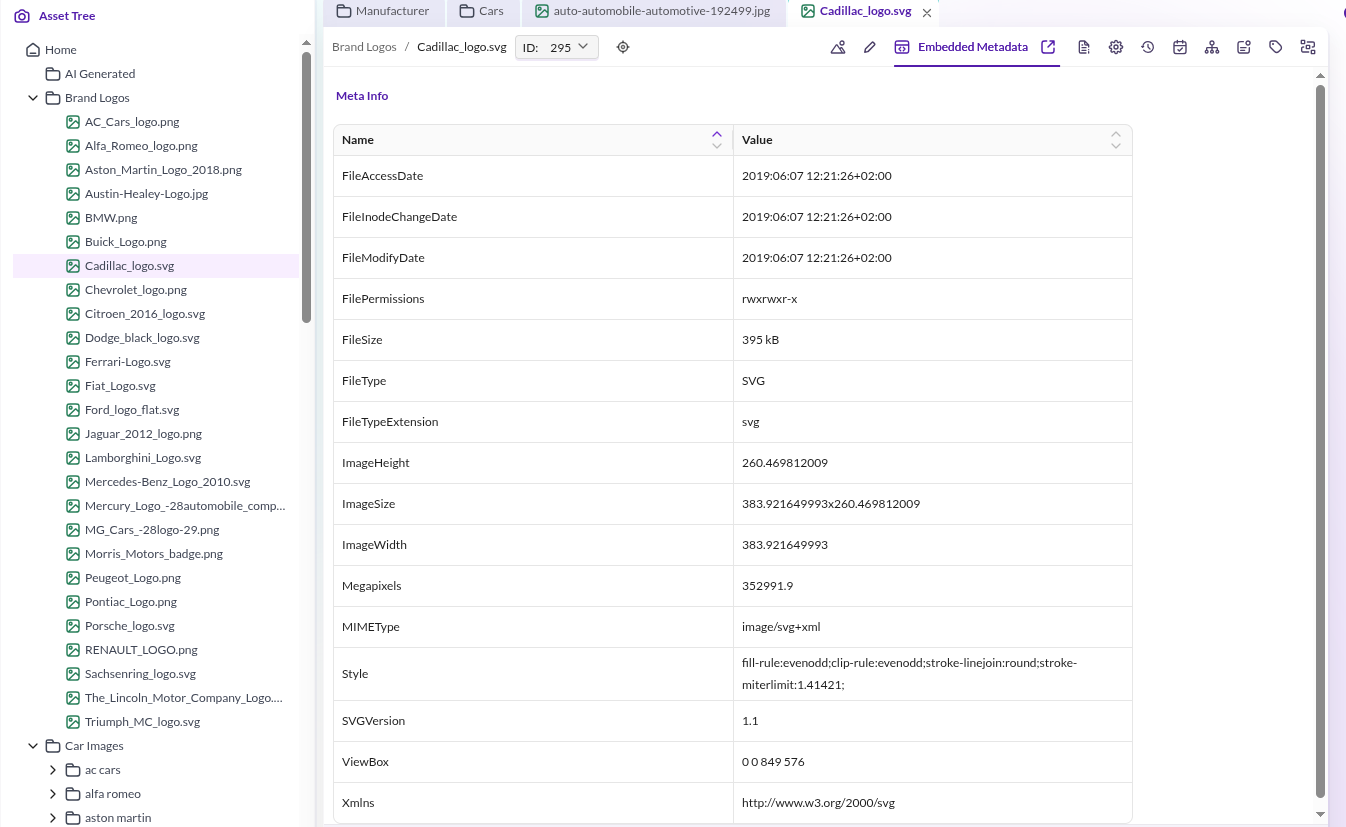1346x827 pixels.
Task: Open Ferrari-Logo.svg in the tree
Action: pos(128,362)
